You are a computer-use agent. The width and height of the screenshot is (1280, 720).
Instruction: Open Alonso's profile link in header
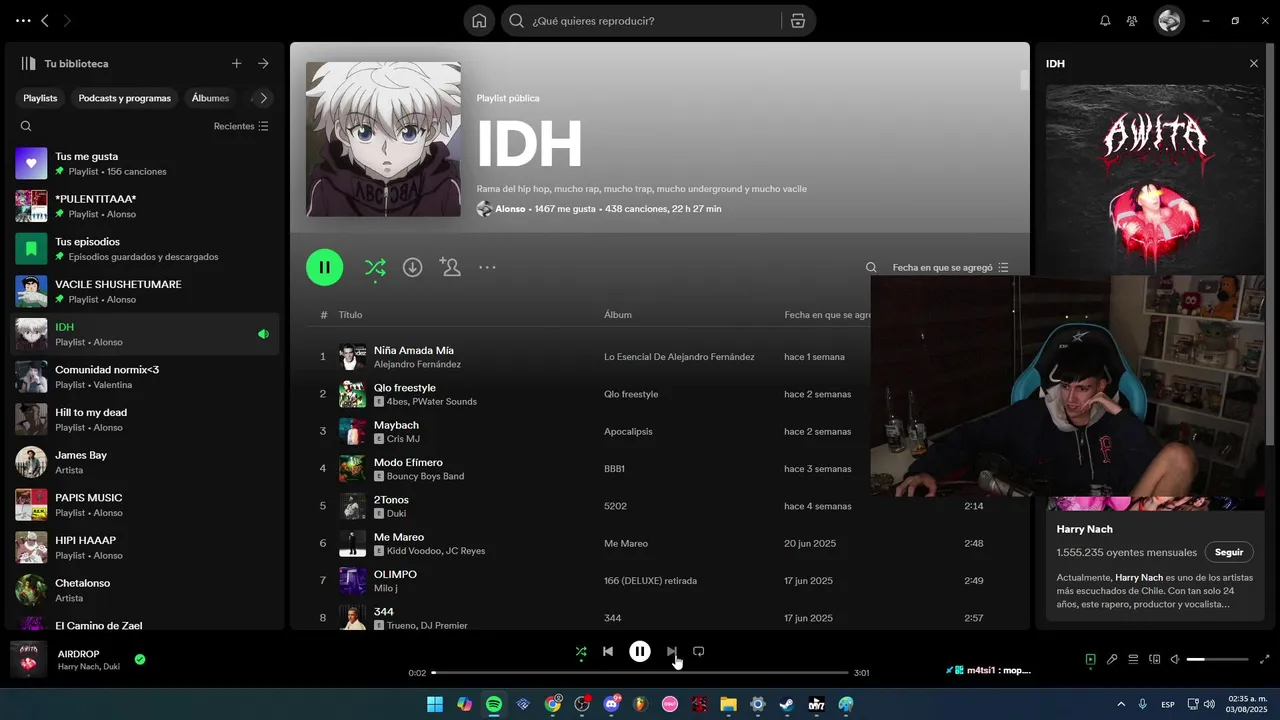(510, 209)
